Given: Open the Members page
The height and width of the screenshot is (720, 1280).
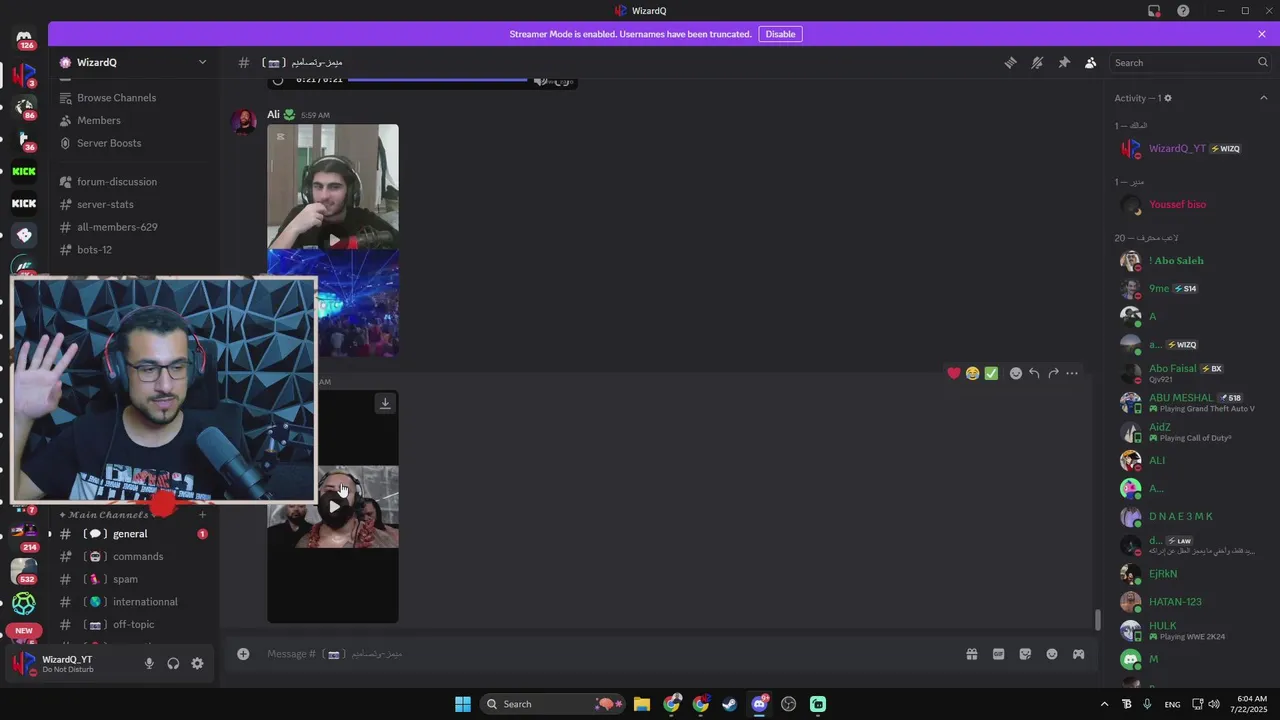Looking at the screenshot, I should 98,120.
